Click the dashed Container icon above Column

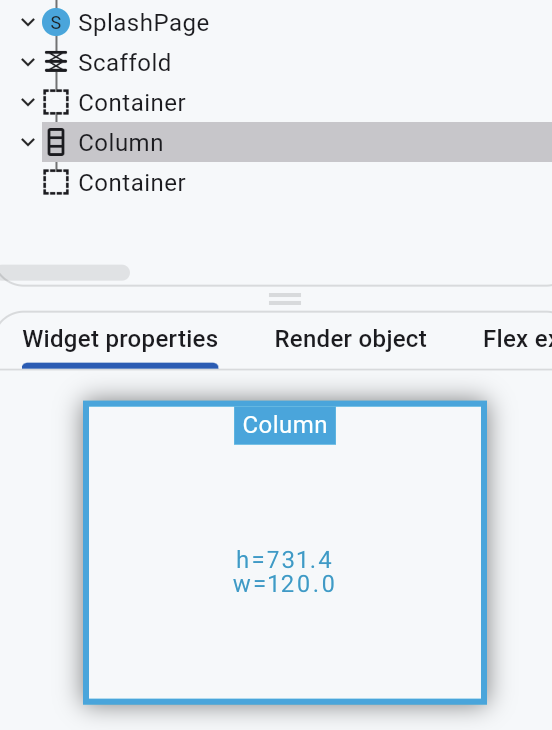pos(56,102)
